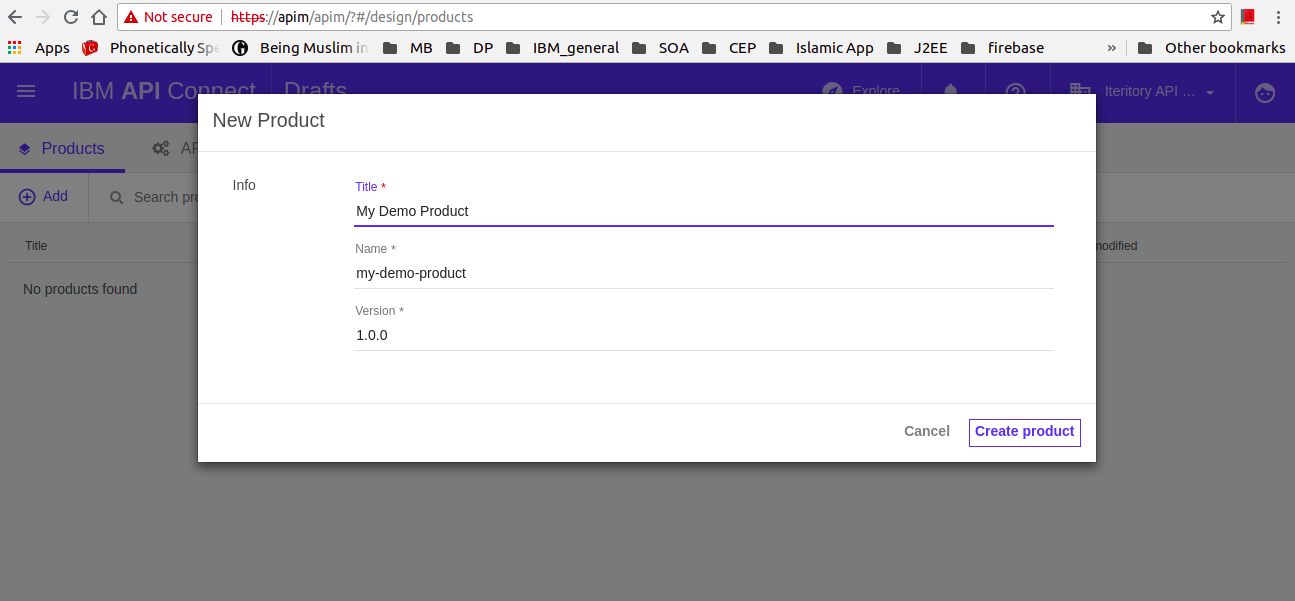
Task: Click into the Title field
Action: click(x=703, y=211)
